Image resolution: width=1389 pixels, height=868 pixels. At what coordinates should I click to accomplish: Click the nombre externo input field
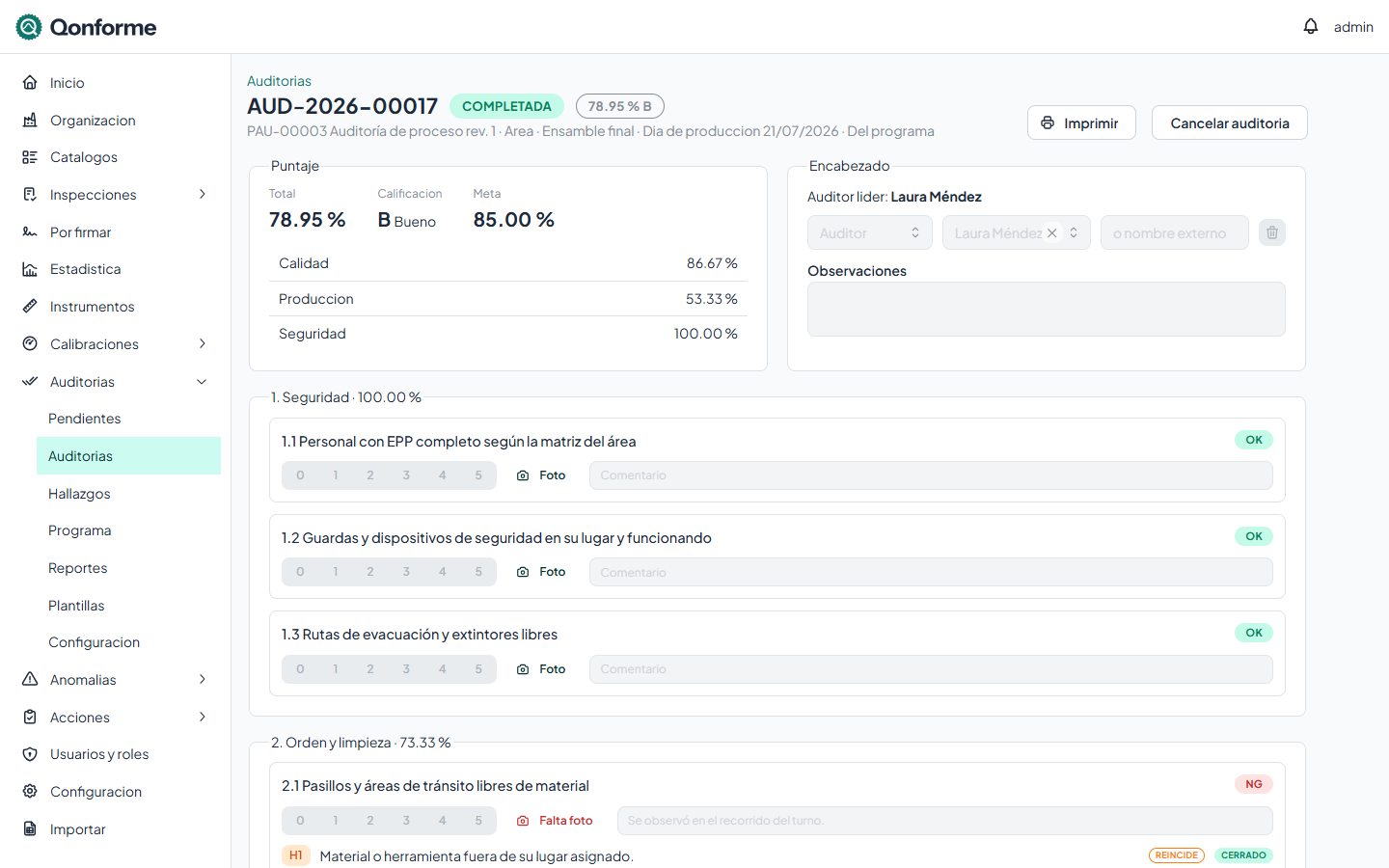coord(1175,232)
